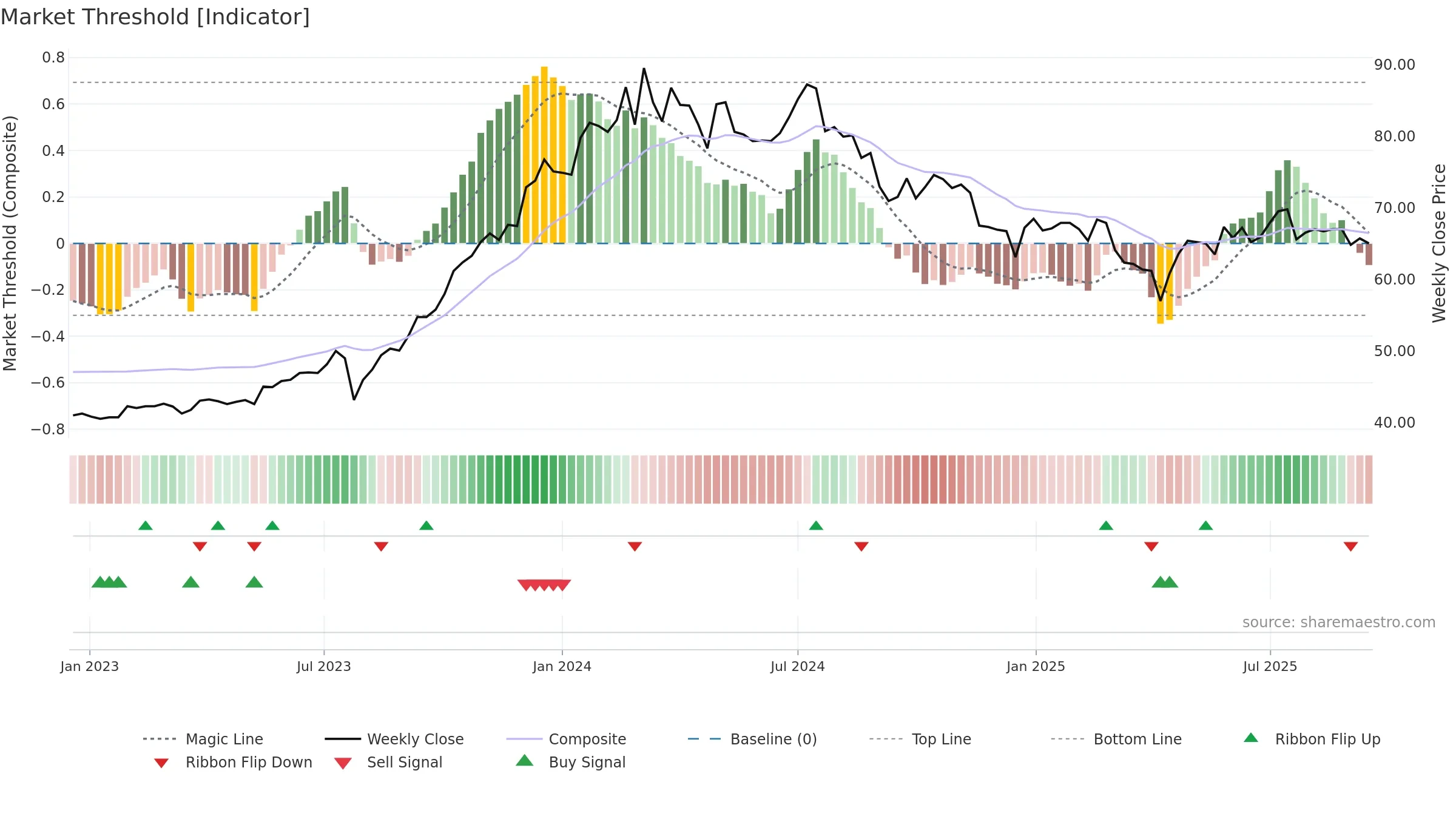
Task: Select the Ribbon Flip Up marker in late May 2023
Action: pyautogui.click(x=272, y=525)
